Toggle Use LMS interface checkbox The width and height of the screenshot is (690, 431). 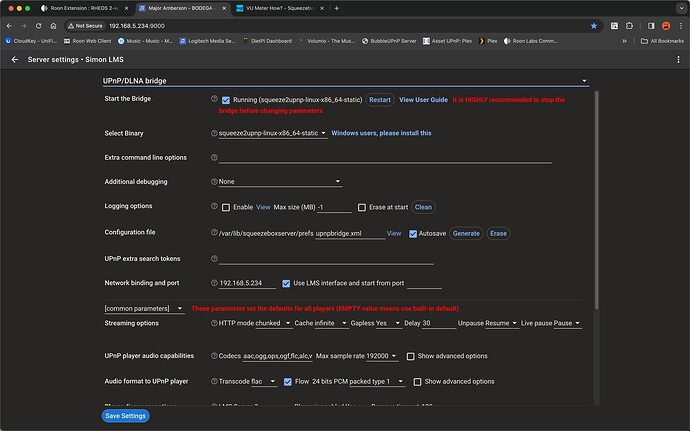pos(286,283)
